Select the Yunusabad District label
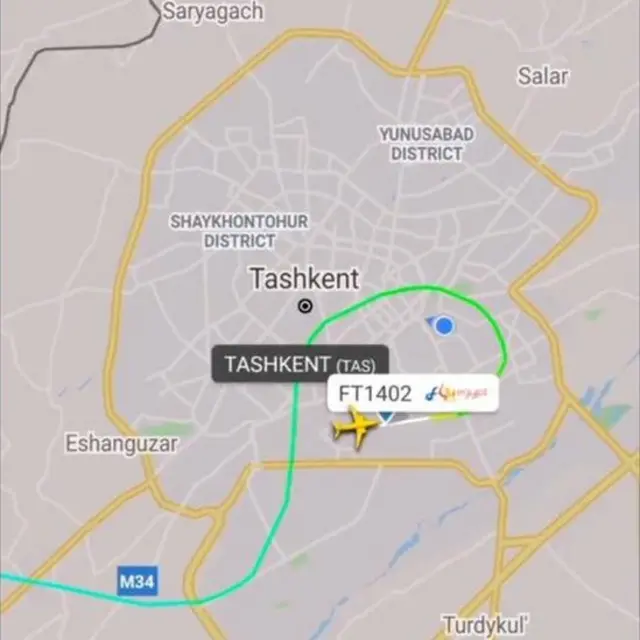 pyautogui.click(x=427, y=144)
